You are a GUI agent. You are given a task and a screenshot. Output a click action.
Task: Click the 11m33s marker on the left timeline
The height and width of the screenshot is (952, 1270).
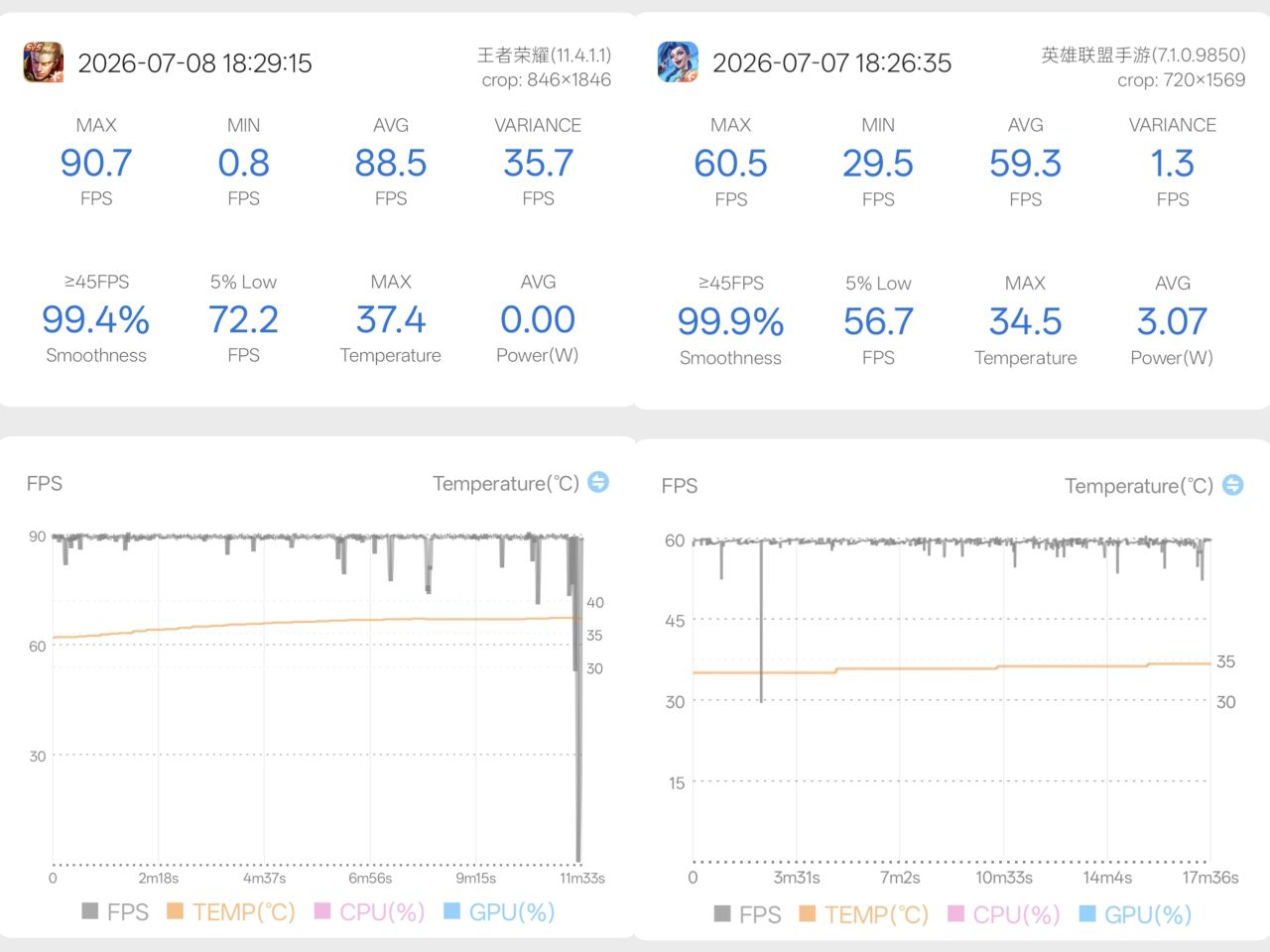coord(582,878)
